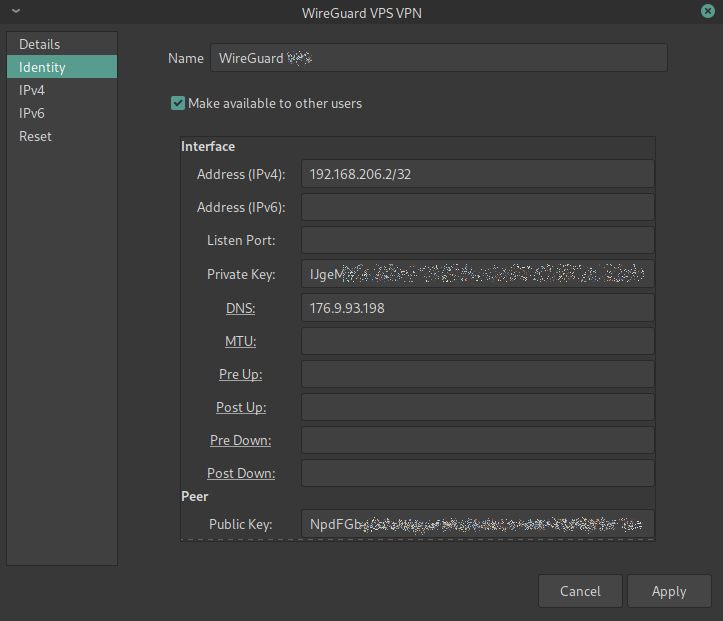Viewport: 723px width, 621px height.
Task: Apply the WireGuard settings
Action: pyautogui.click(x=669, y=591)
